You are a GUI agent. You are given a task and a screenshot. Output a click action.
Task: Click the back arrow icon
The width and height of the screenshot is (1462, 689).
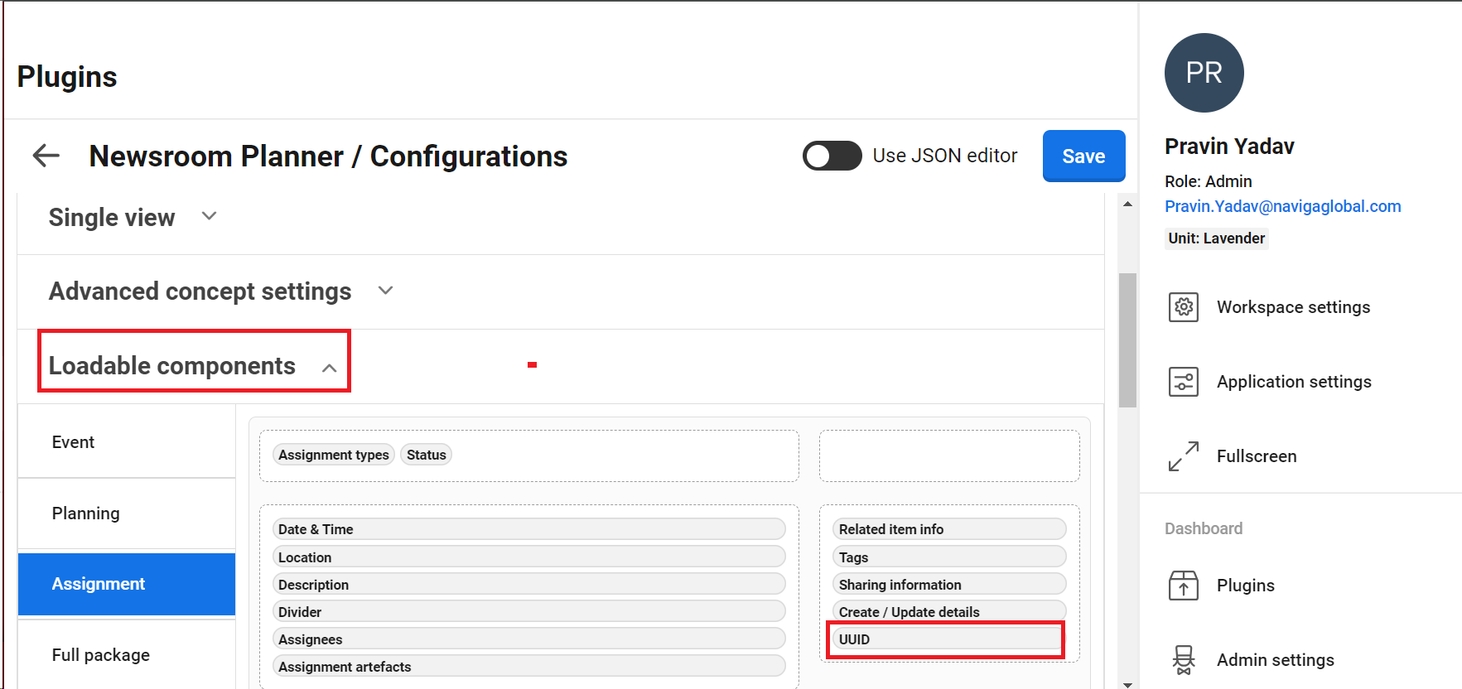[46, 156]
